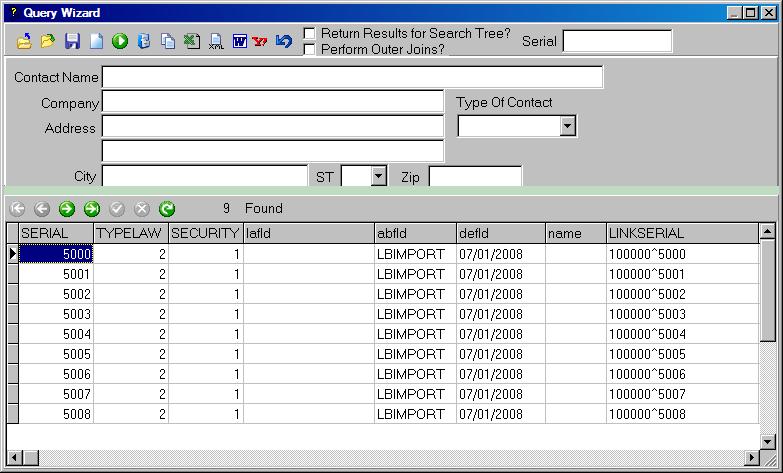Screen dimensions: 783x473
Task: Click the Contact Name field
Action: pyautogui.click(x=352, y=77)
